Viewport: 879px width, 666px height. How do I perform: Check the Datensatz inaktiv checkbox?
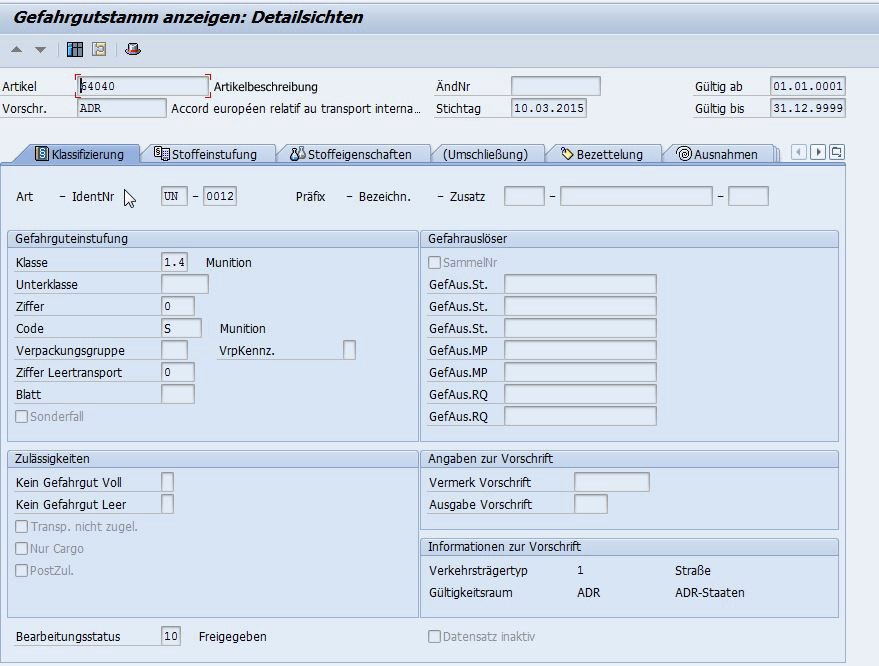434,637
